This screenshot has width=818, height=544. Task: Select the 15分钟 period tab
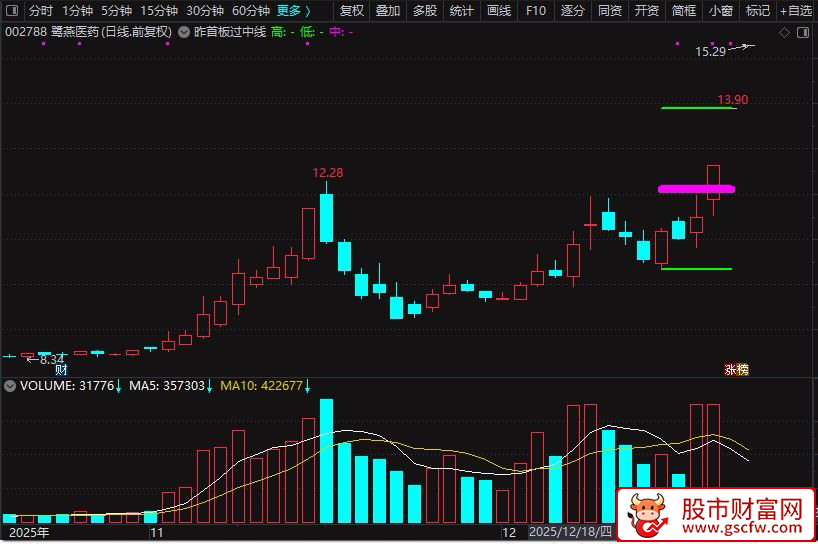pos(159,10)
